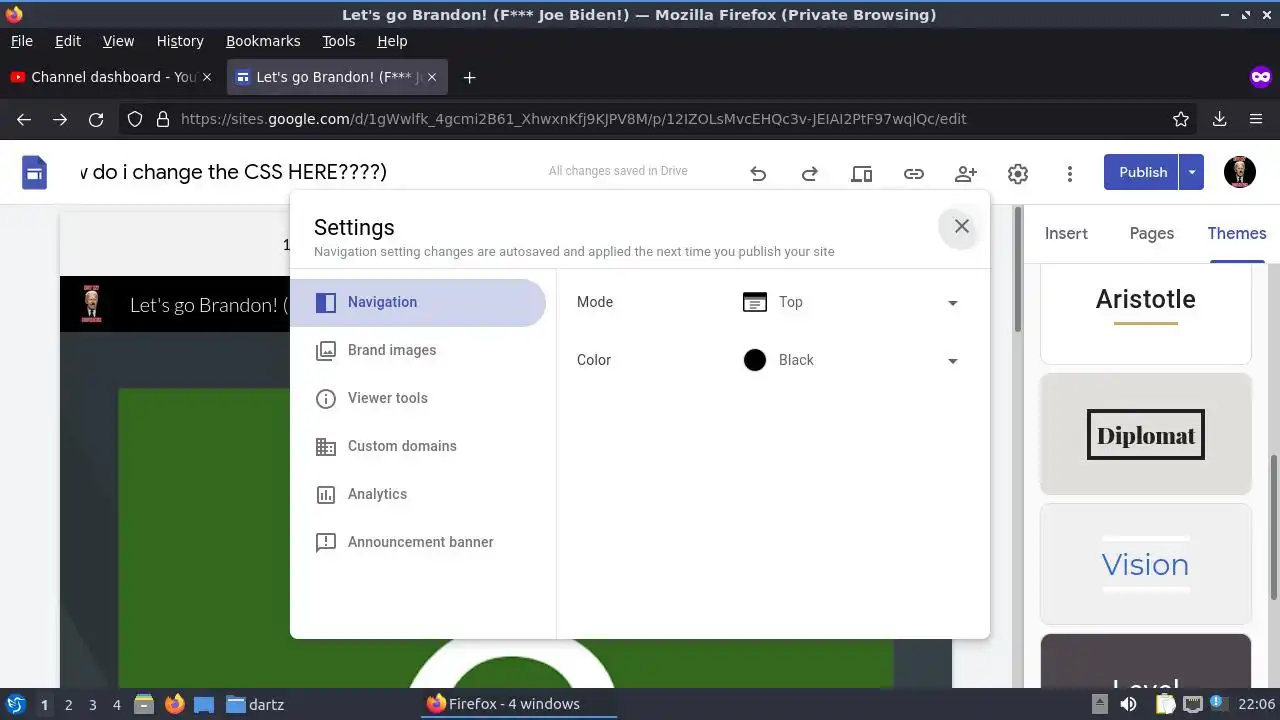This screenshot has width=1280, height=720.
Task: Open the Firefox downloads panel
Action: pyautogui.click(x=1219, y=119)
